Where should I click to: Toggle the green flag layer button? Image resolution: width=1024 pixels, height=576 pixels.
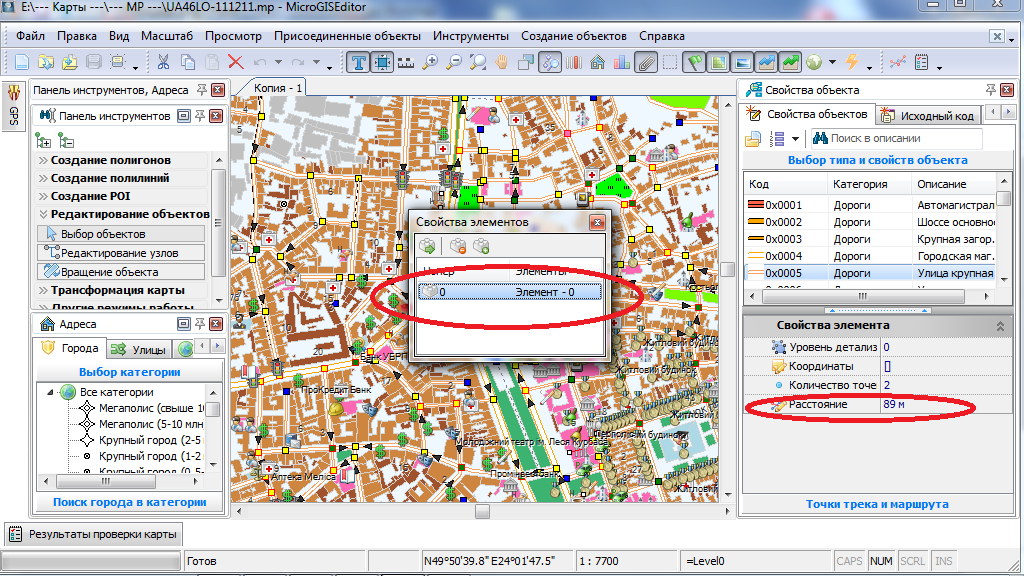pyautogui.click(x=695, y=62)
